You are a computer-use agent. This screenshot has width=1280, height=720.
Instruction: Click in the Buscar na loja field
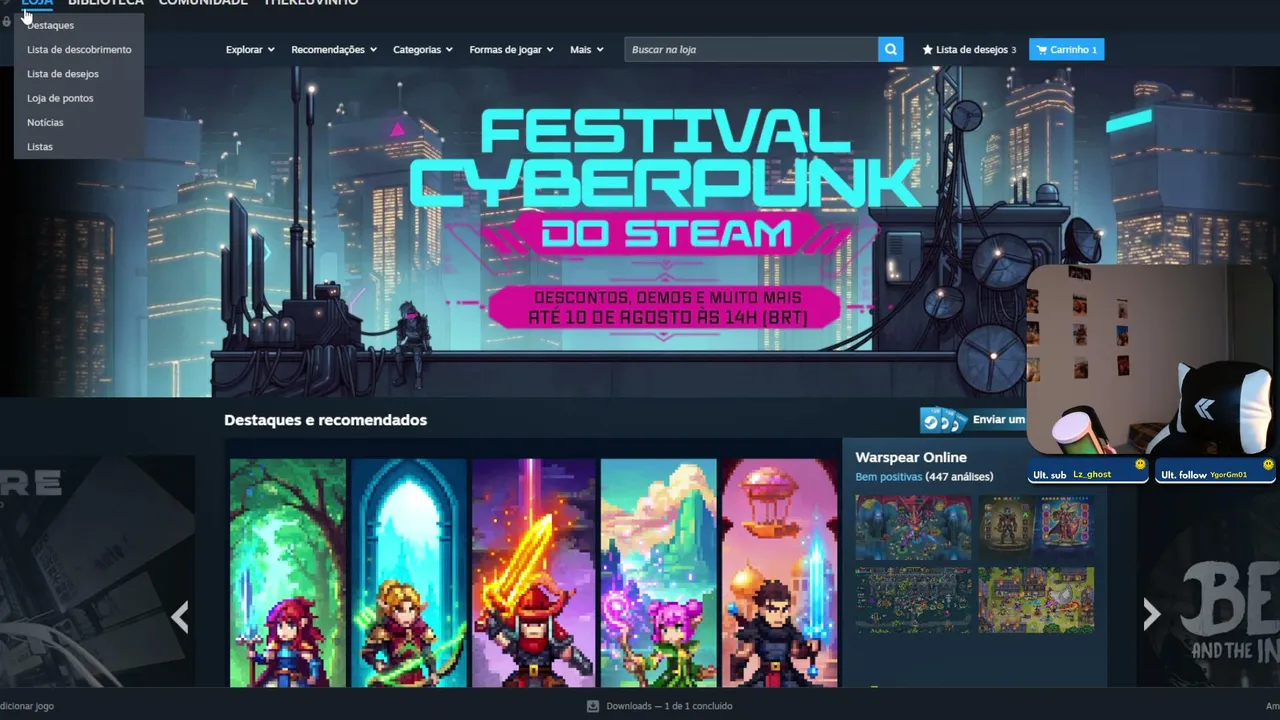[x=751, y=49]
